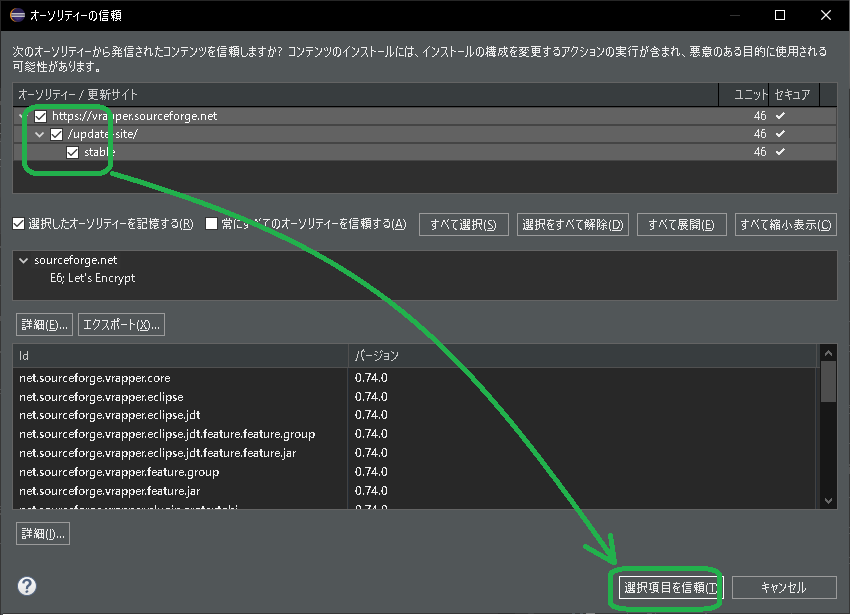Click secure checkmark in the stable row
The width and height of the screenshot is (850, 615).
click(780, 152)
